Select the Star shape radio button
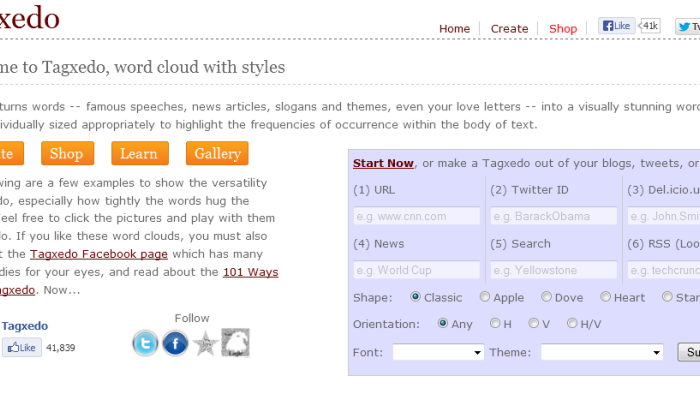Viewport: 700px width, 394px height. coord(667,297)
